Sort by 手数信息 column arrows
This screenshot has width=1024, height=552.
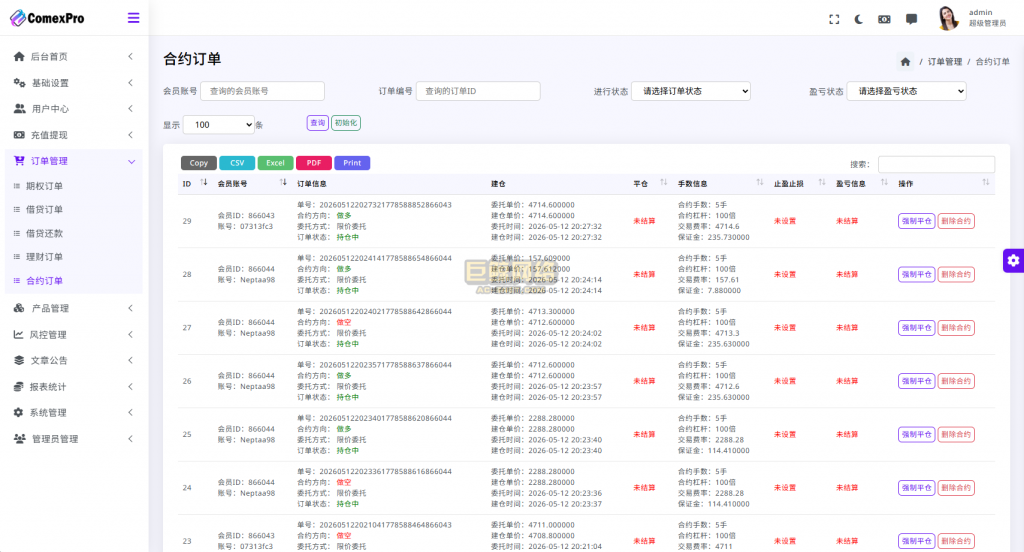[760, 182]
